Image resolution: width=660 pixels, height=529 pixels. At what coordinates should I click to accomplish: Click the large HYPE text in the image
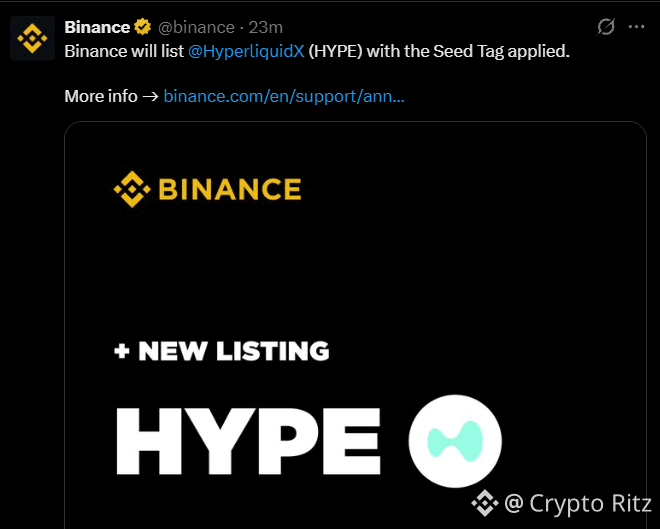coord(248,441)
